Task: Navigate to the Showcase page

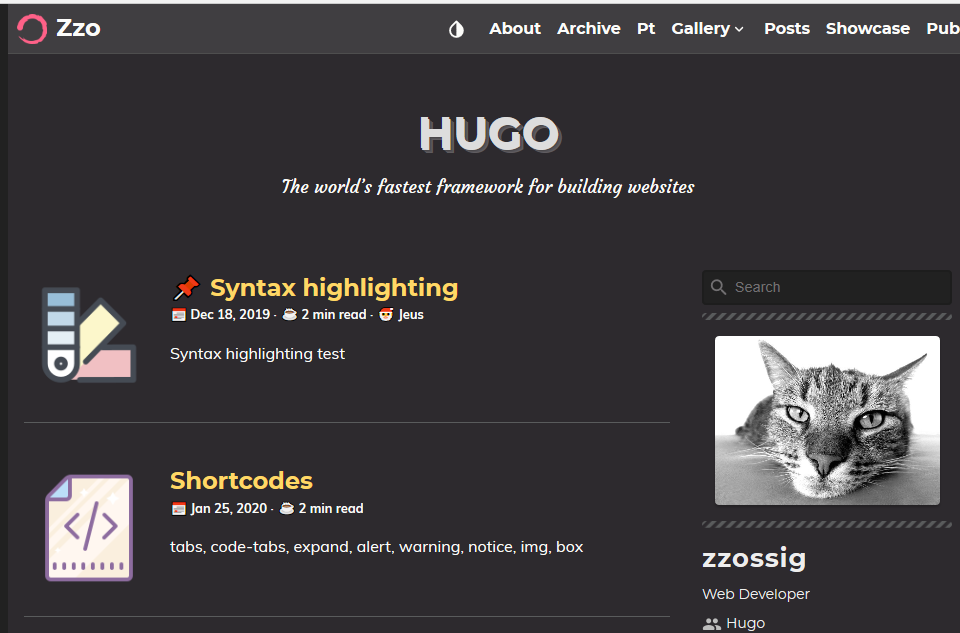Action: (x=867, y=29)
